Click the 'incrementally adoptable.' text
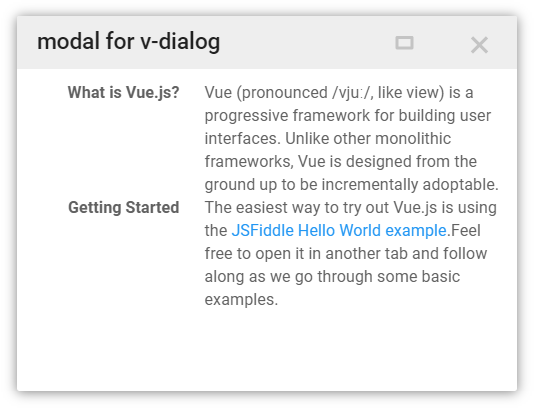Viewport: 534px width, 411px height. click(410, 185)
